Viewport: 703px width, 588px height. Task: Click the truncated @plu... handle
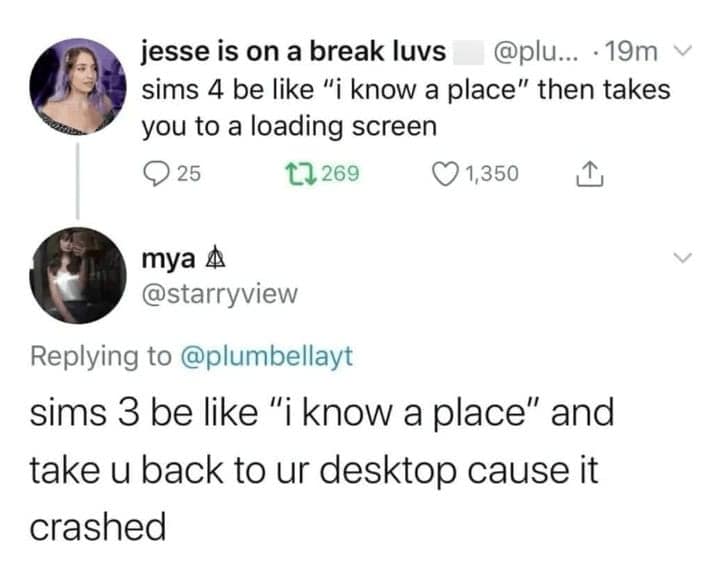pos(536,52)
